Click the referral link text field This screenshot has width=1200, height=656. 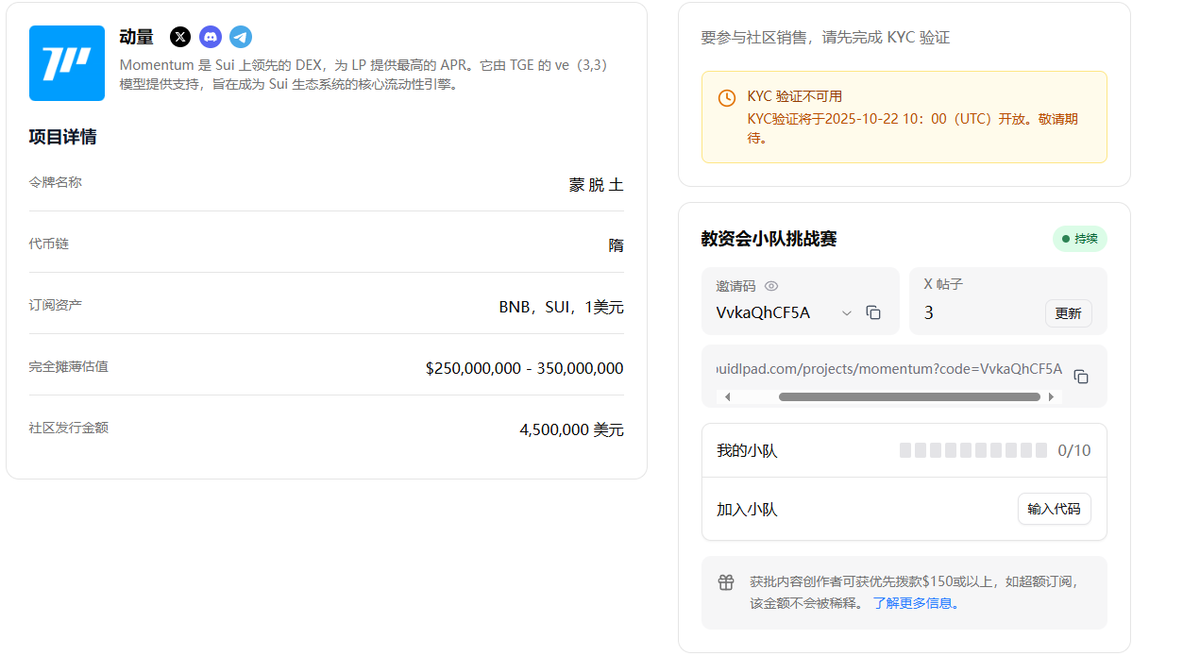[x=889, y=369]
